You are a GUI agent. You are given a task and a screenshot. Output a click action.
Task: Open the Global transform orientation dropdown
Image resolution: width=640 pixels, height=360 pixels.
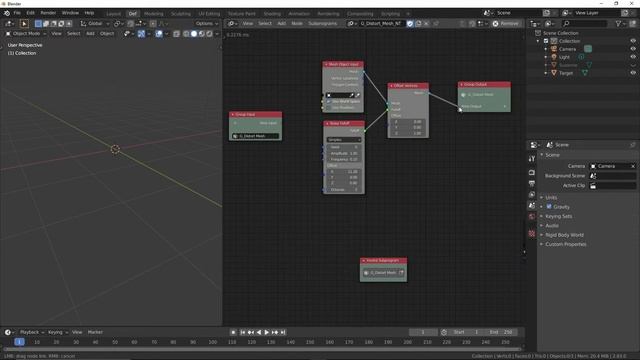pos(95,24)
